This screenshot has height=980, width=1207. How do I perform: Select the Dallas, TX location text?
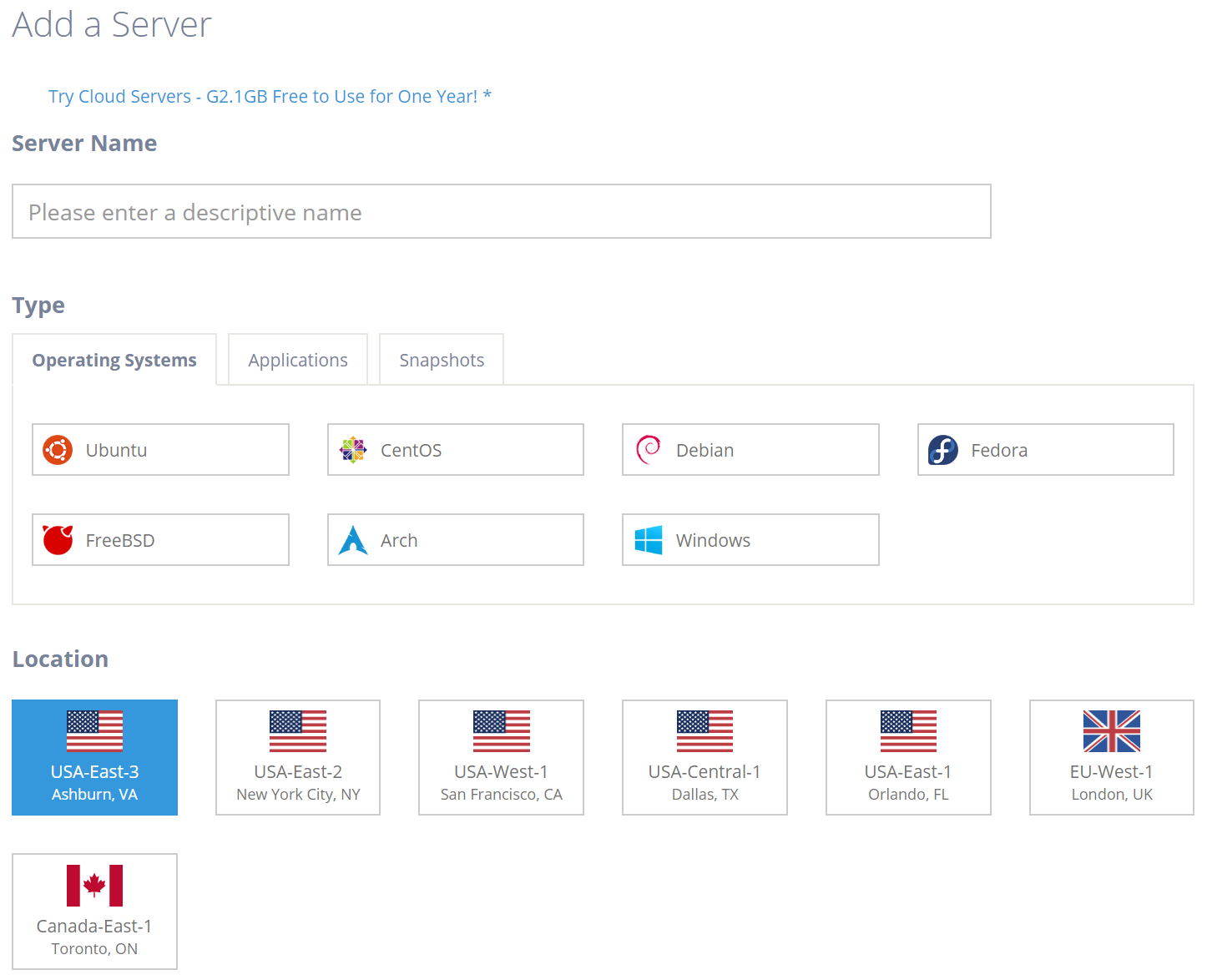coord(705,795)
